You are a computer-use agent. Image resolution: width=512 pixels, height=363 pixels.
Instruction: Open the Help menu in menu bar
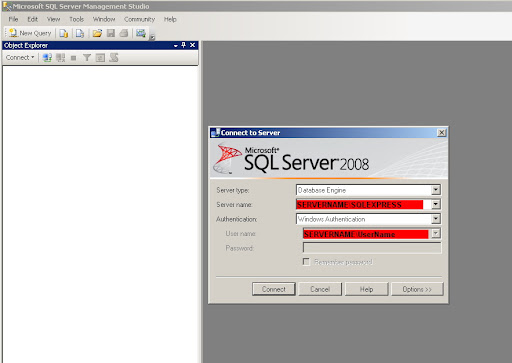170,19
